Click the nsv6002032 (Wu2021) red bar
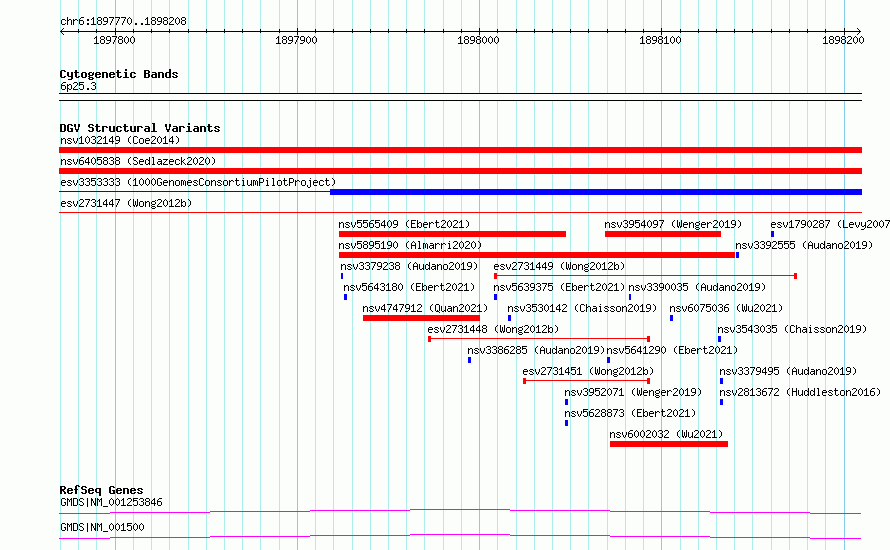Screen dimensions: 890x550 point(669,444)
